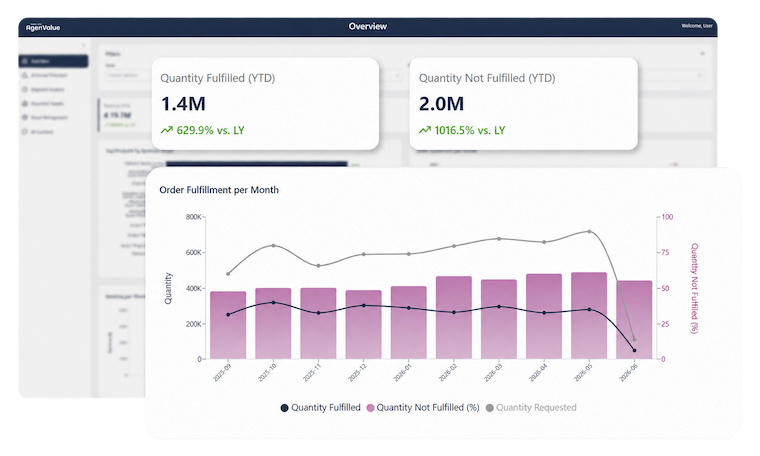The height and width of the screenshot is (456, 760).
Task: Select the 2026-02 pink bar
Action: pyautogui.click(x=454, y=317)
